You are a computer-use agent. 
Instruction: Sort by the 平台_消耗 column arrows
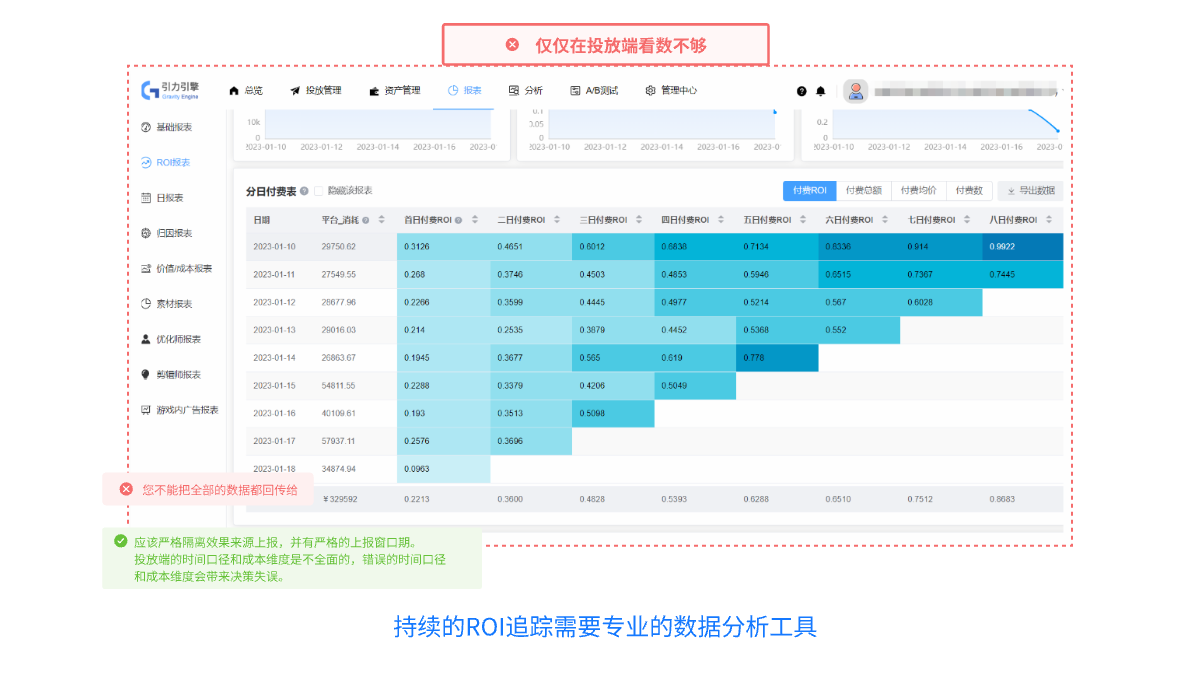[x=380, y=220]
